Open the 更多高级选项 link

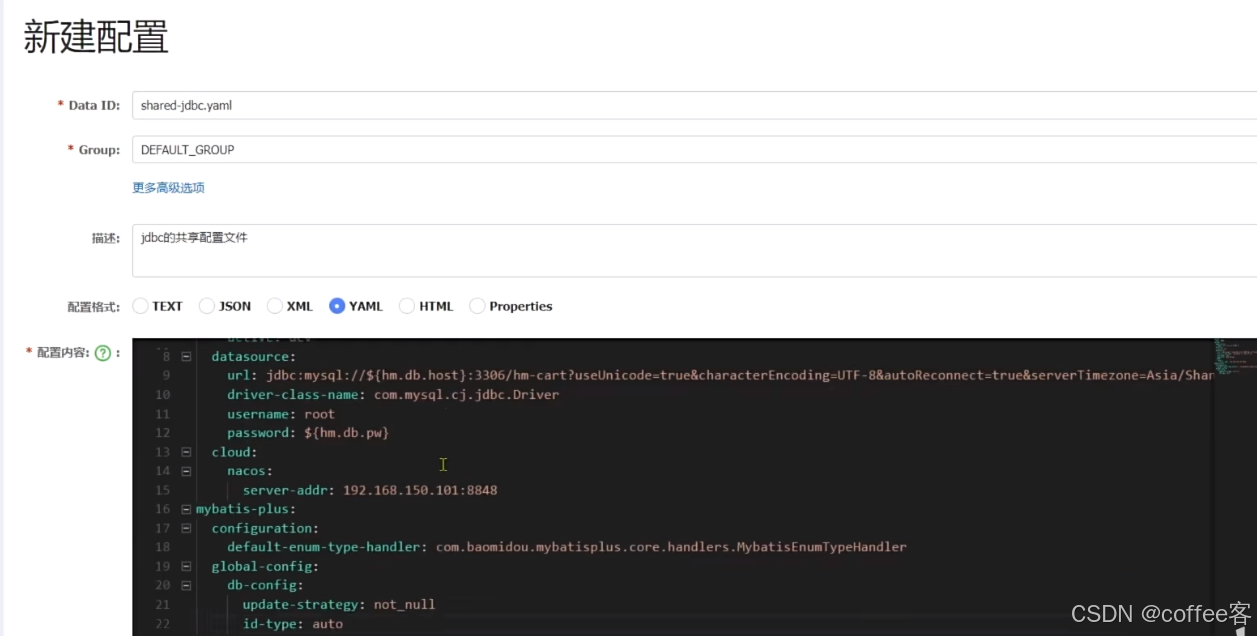tap(168, 187)
